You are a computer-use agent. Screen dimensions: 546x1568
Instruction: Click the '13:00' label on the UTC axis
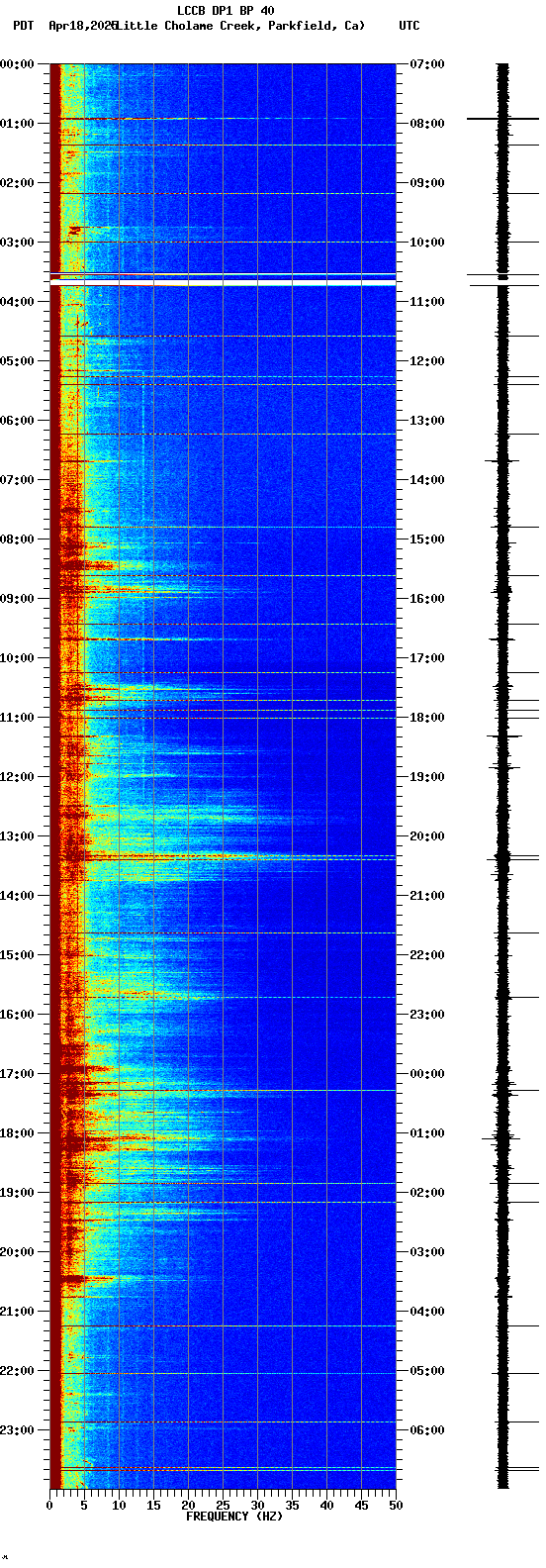(428, 421)
